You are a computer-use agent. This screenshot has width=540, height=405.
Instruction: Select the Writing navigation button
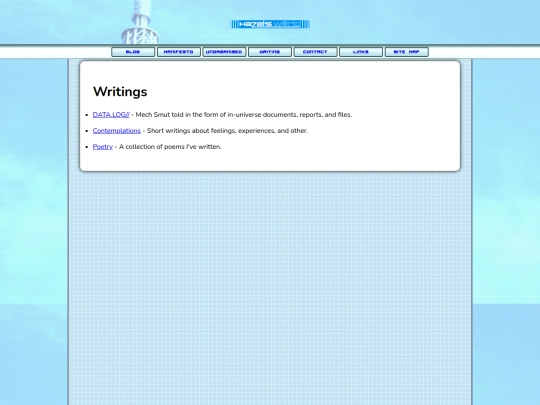tap(270, 52)
